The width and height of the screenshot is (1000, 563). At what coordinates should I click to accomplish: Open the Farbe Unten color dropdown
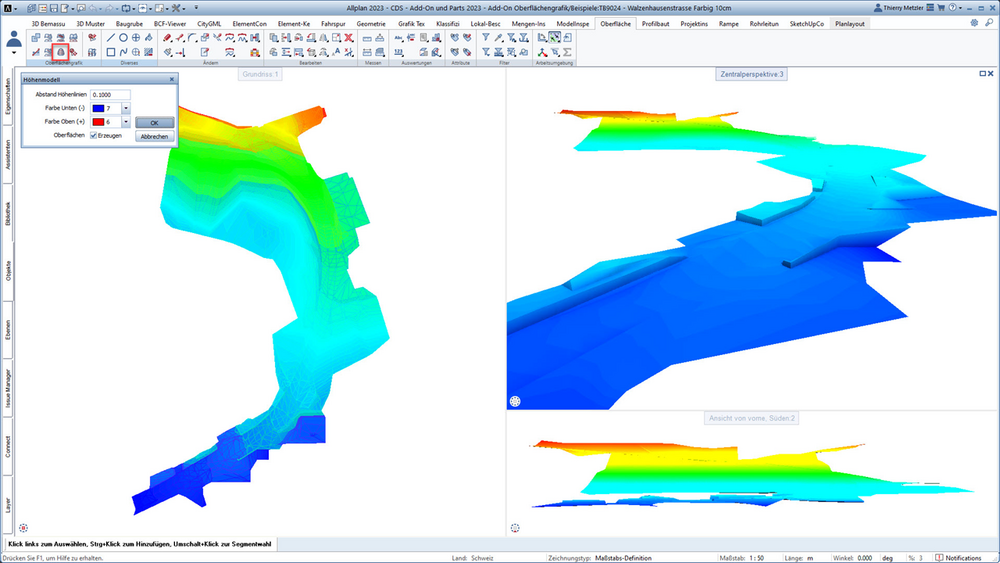point(126,108)
